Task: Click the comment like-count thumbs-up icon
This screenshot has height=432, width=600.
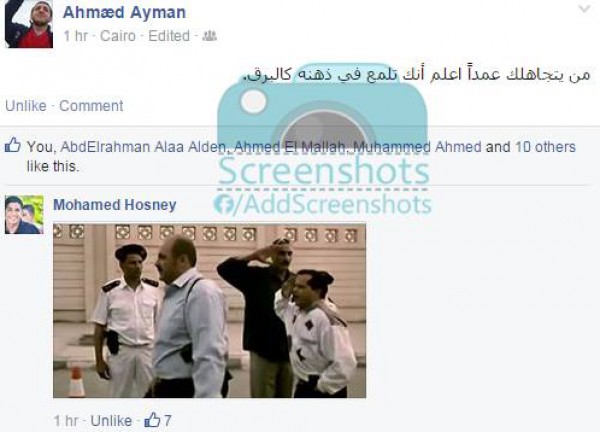Action: point(152,420)
